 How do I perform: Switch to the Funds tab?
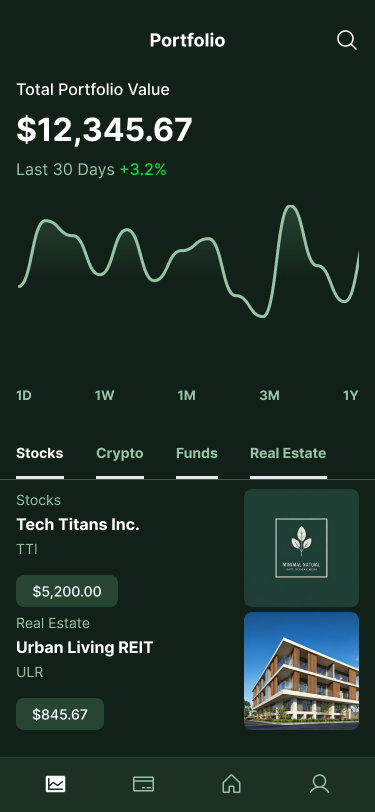point(197,454)
